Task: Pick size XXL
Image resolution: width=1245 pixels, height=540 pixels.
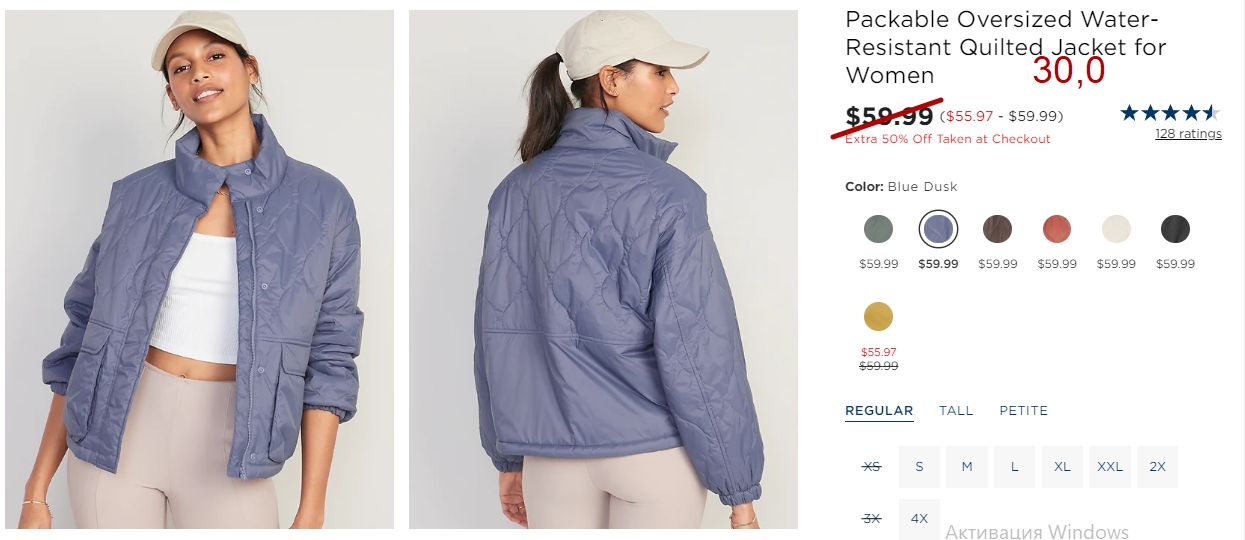Action: 1110,467
